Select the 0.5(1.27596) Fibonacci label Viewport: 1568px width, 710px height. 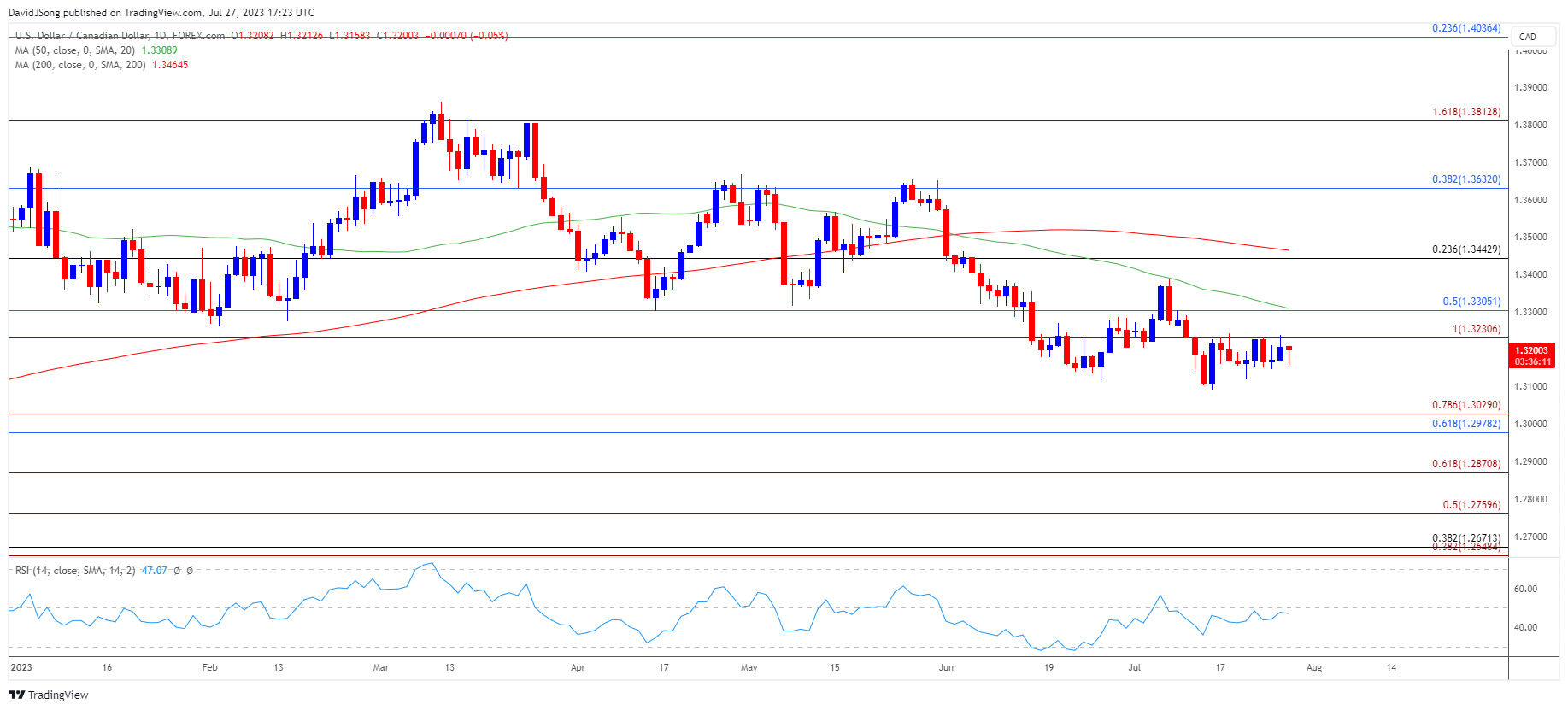[x=1471, y=505]
